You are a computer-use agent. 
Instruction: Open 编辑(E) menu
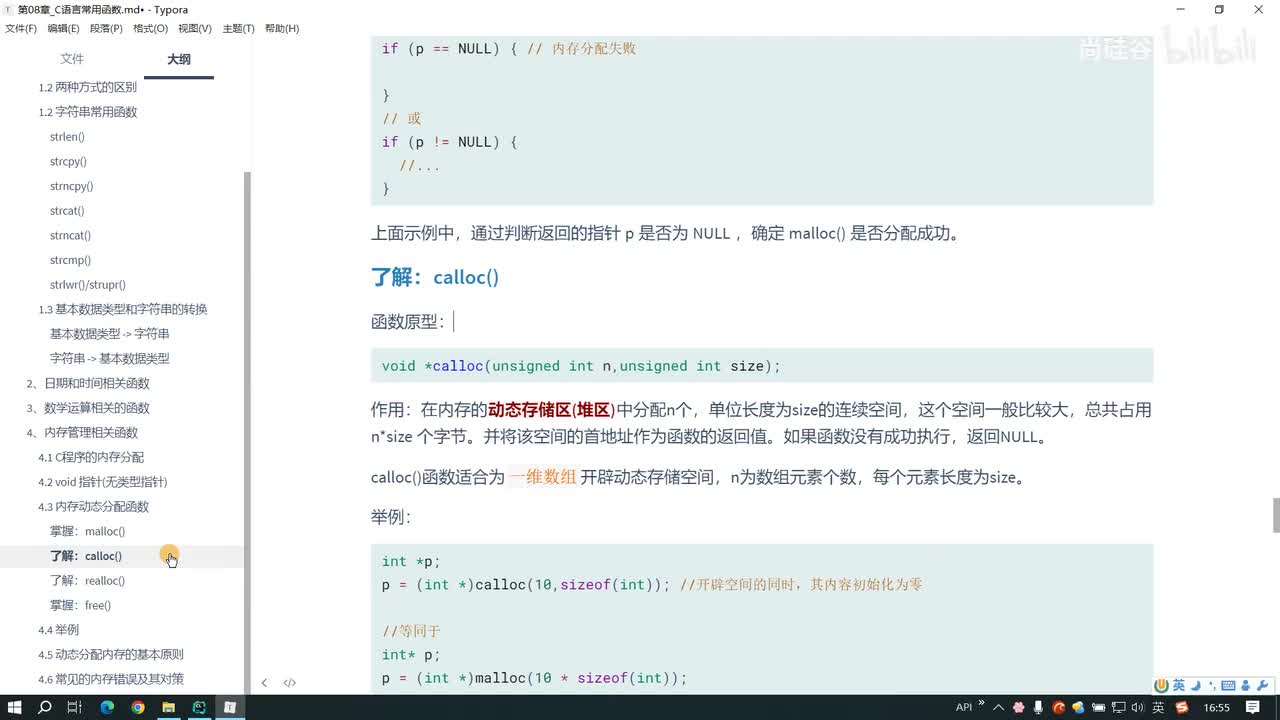click(64, 28)
